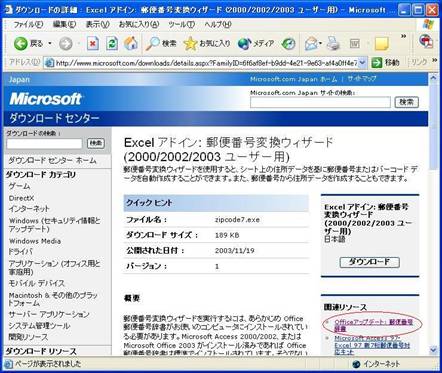The height and width of the screenshot is (373, 442).
Task: Click the Stop loading icon
Action: click(93, 44)
